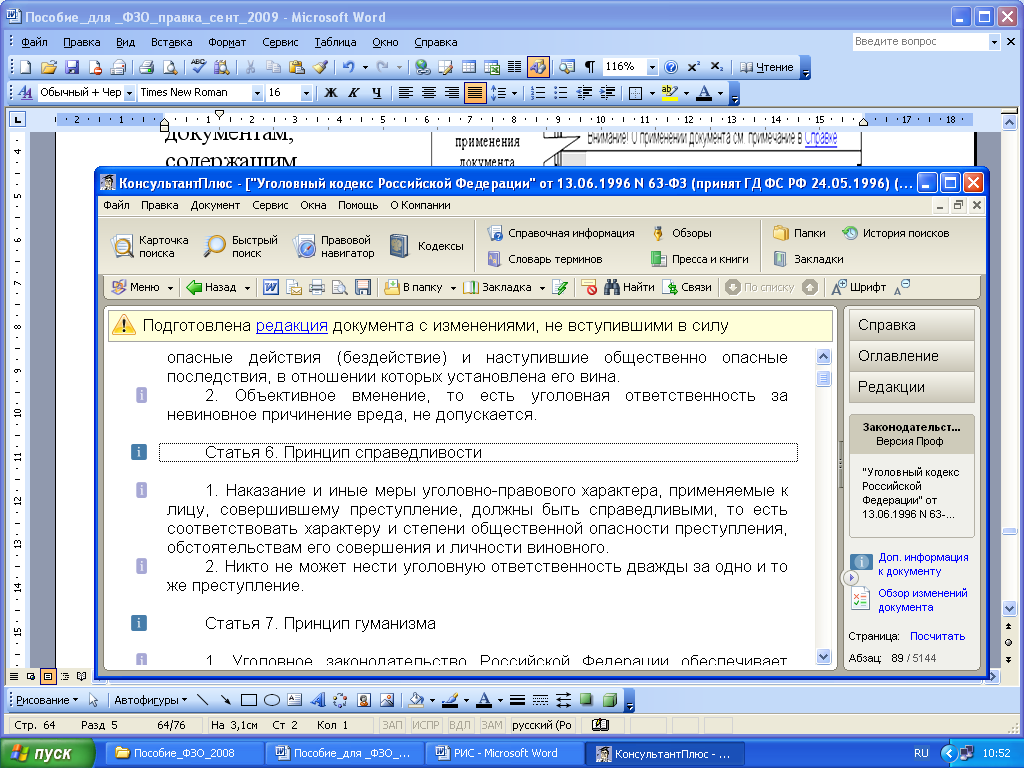Click the print icon in КонсультантПлюс toolbar
Viewport: 1024px width, 768px height.
[x=317, y=287]
